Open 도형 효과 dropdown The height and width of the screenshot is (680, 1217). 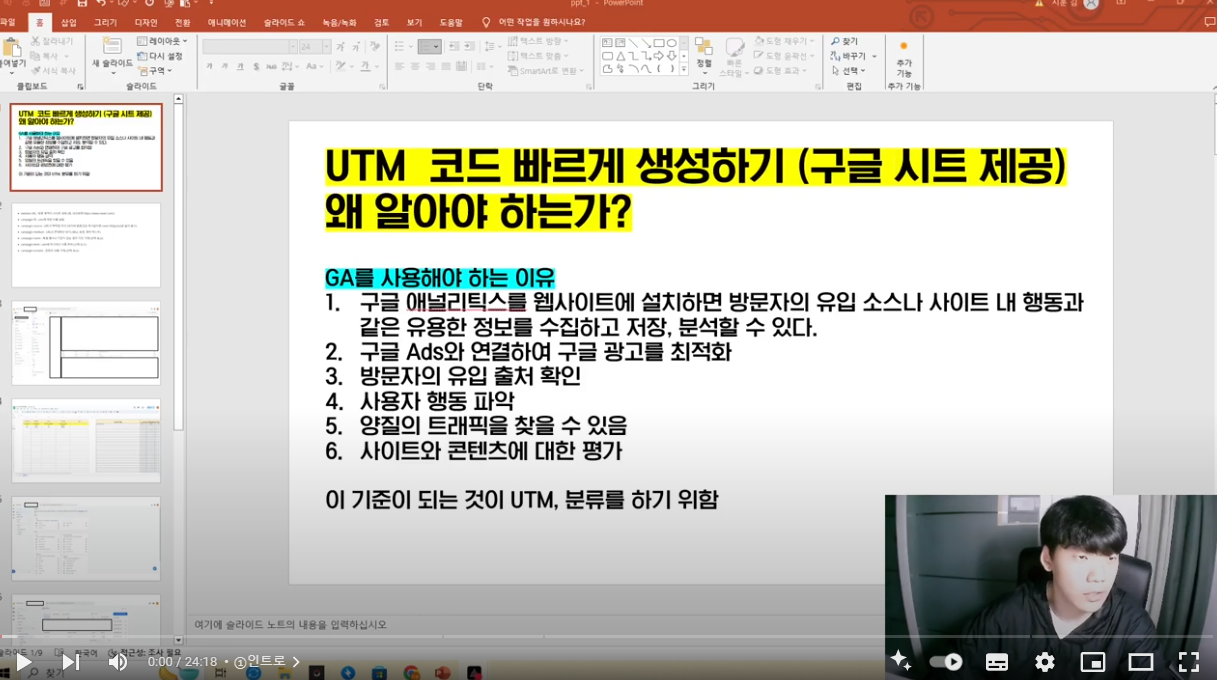tap(781, 71)
